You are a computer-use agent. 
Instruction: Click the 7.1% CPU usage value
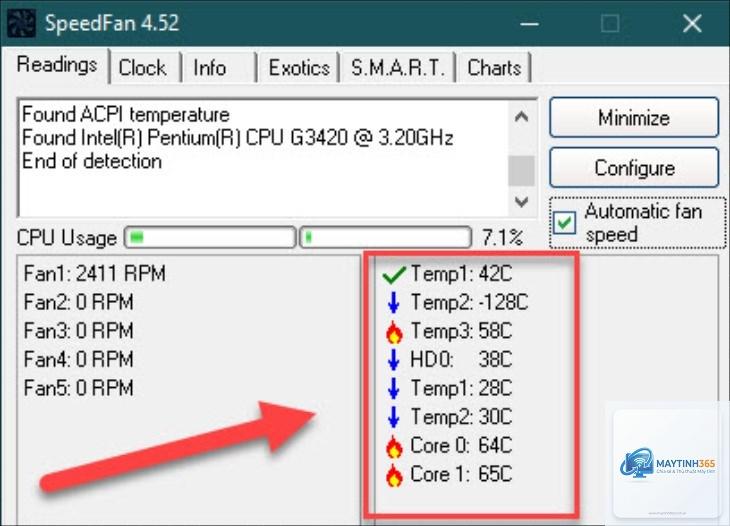coord(502,238)
